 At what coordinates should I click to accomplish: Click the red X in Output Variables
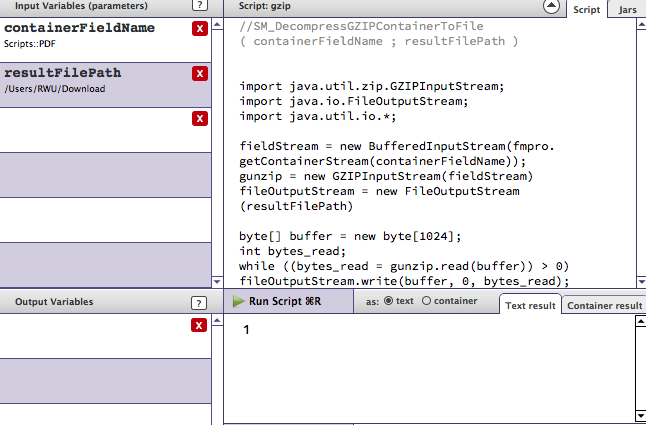(x=199, y=325)
